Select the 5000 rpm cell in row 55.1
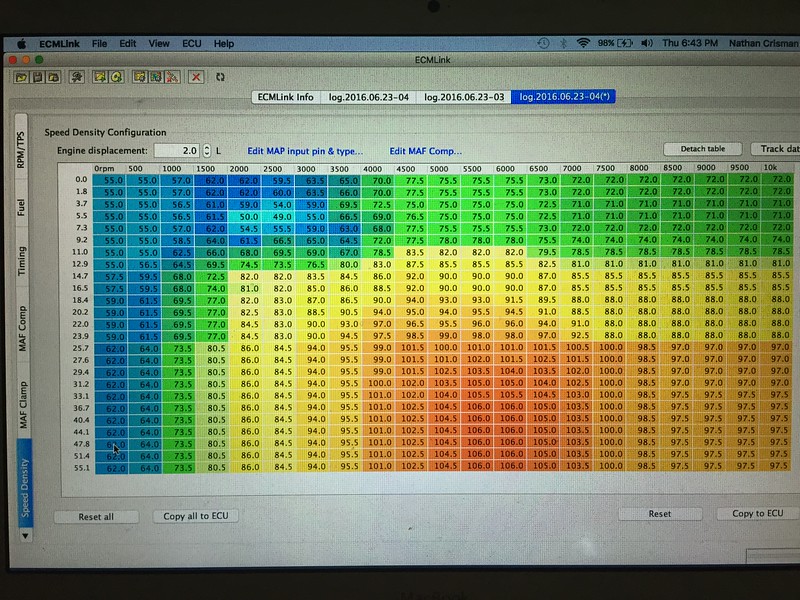 [444, 466]
